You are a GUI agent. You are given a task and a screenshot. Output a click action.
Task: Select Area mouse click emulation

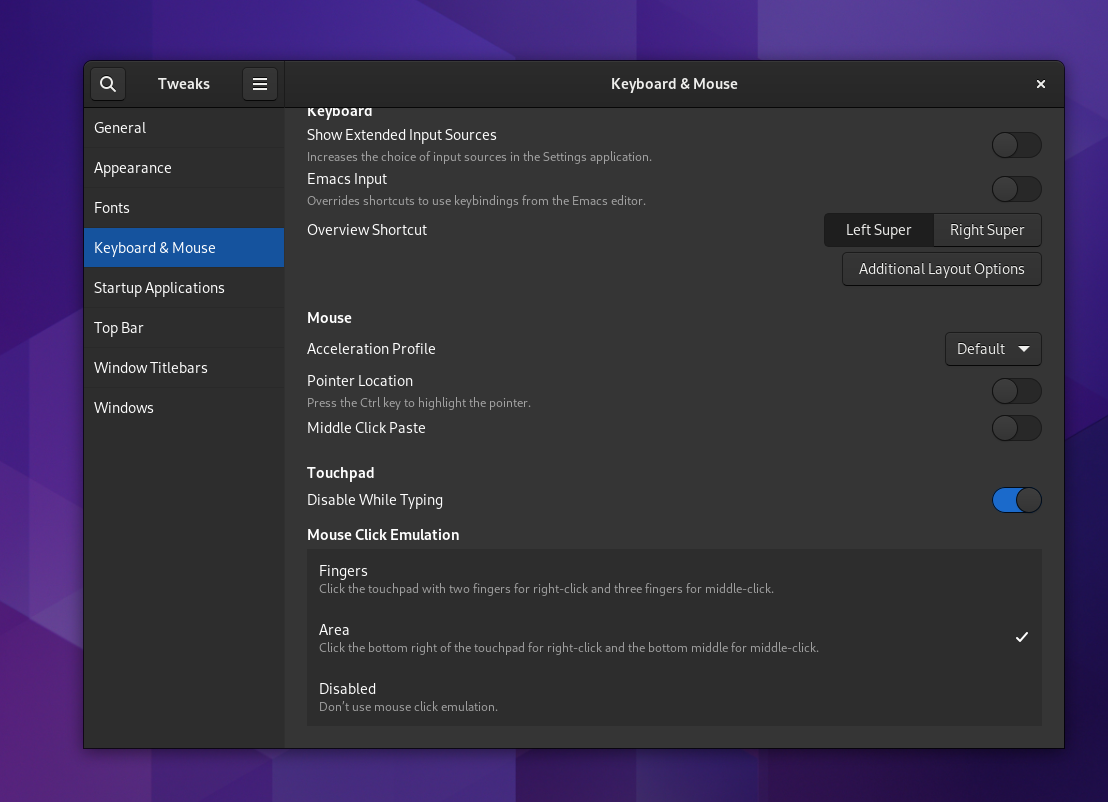(x=674, y=637)
